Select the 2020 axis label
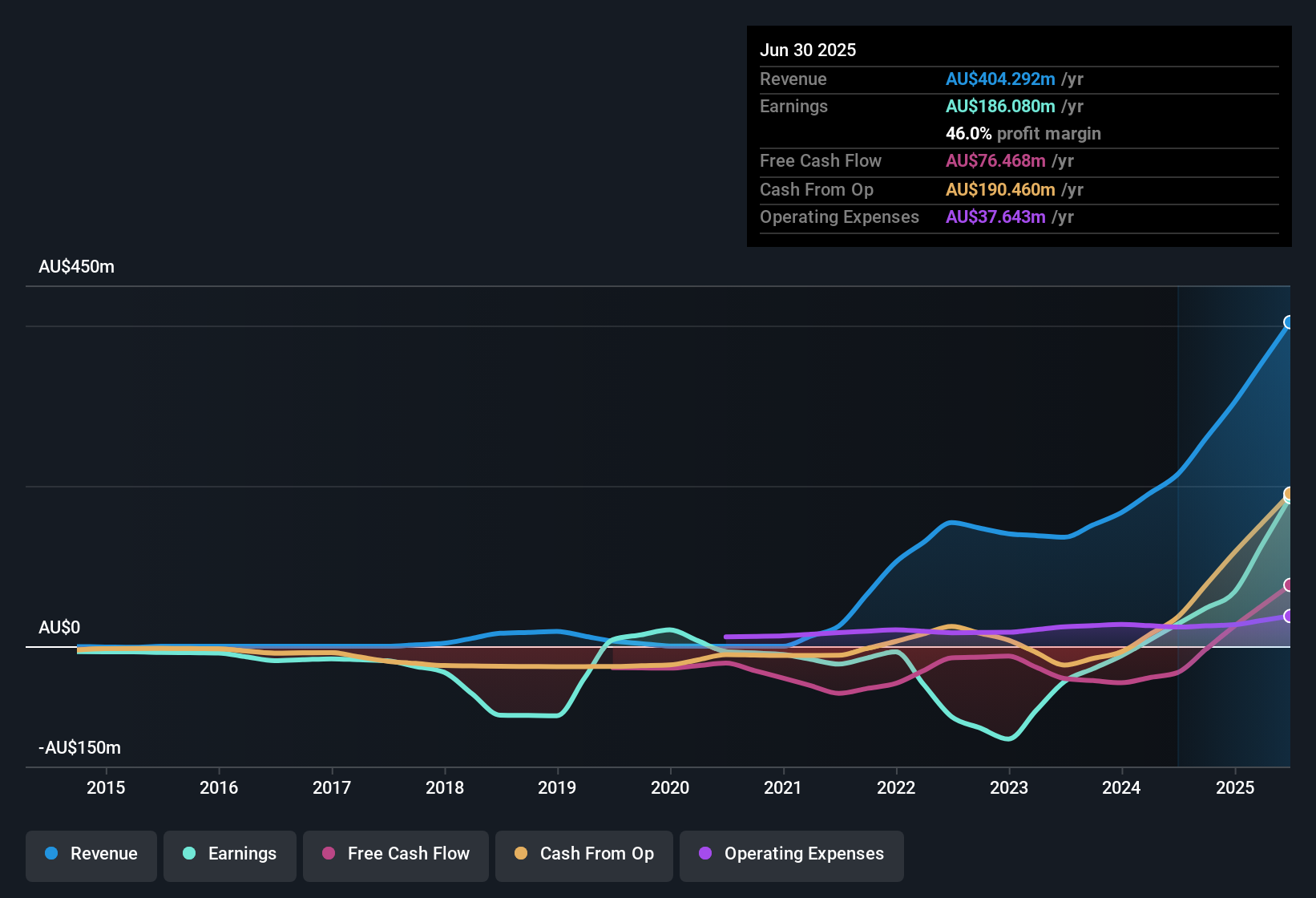Image resolution: width=1316 pixels, height=898 pixels. tap(671, 787)
